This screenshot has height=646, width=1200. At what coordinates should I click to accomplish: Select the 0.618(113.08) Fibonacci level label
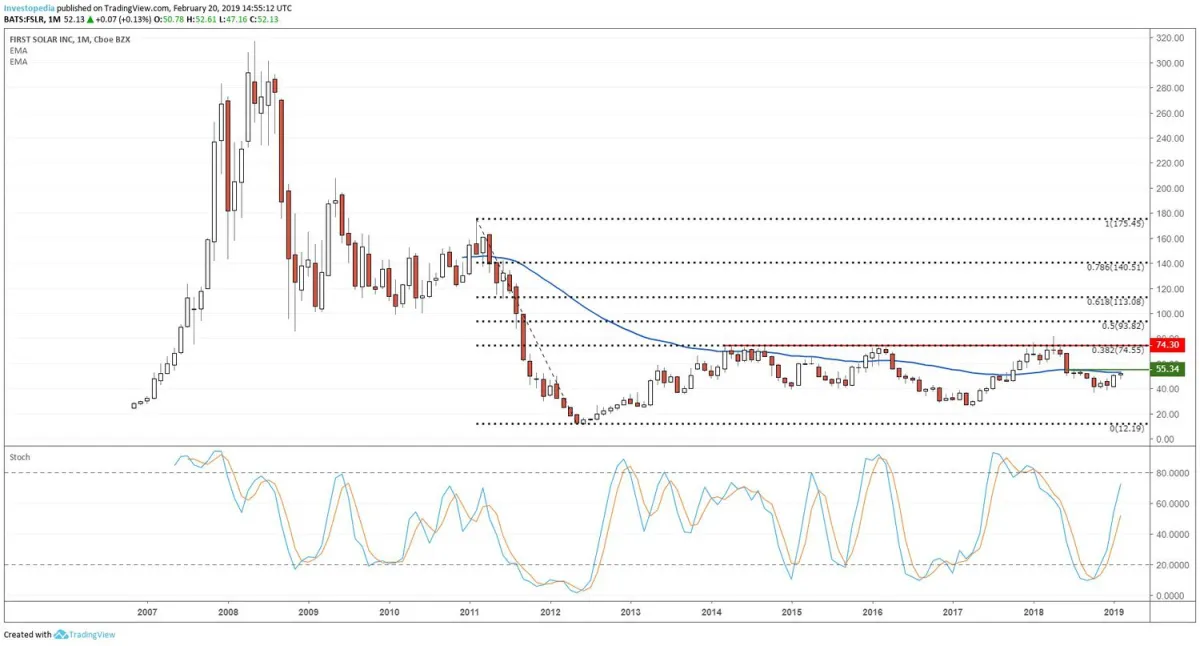pyautogui.click(x=1115, y=302)
